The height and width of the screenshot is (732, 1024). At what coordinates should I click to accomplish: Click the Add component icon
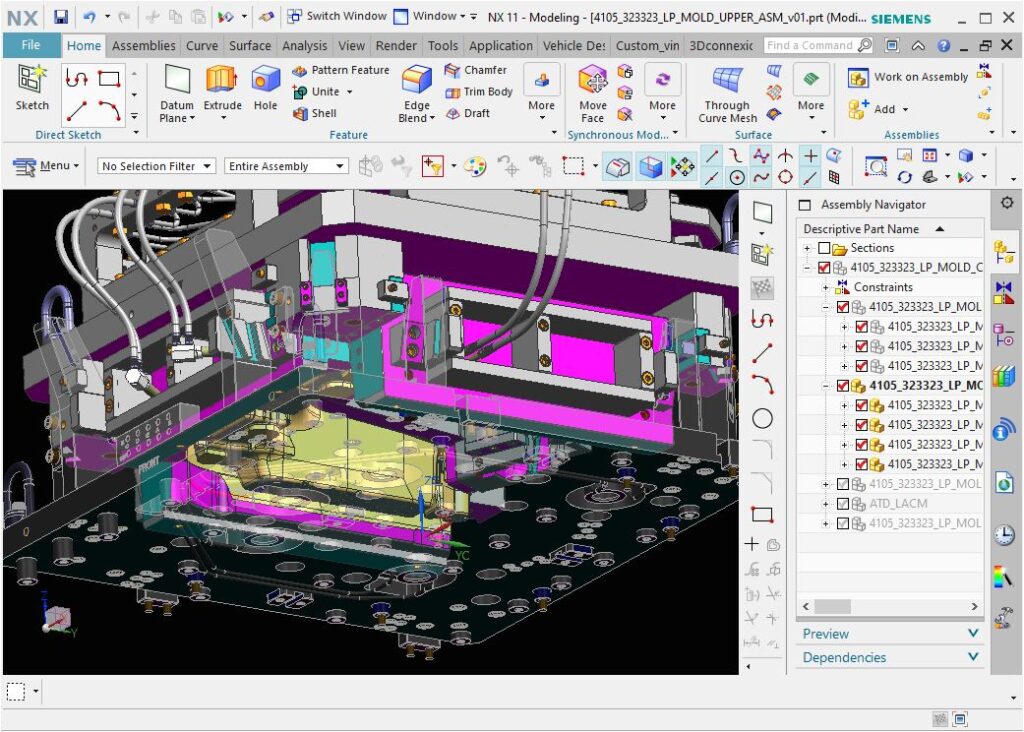tap(857, 109)
